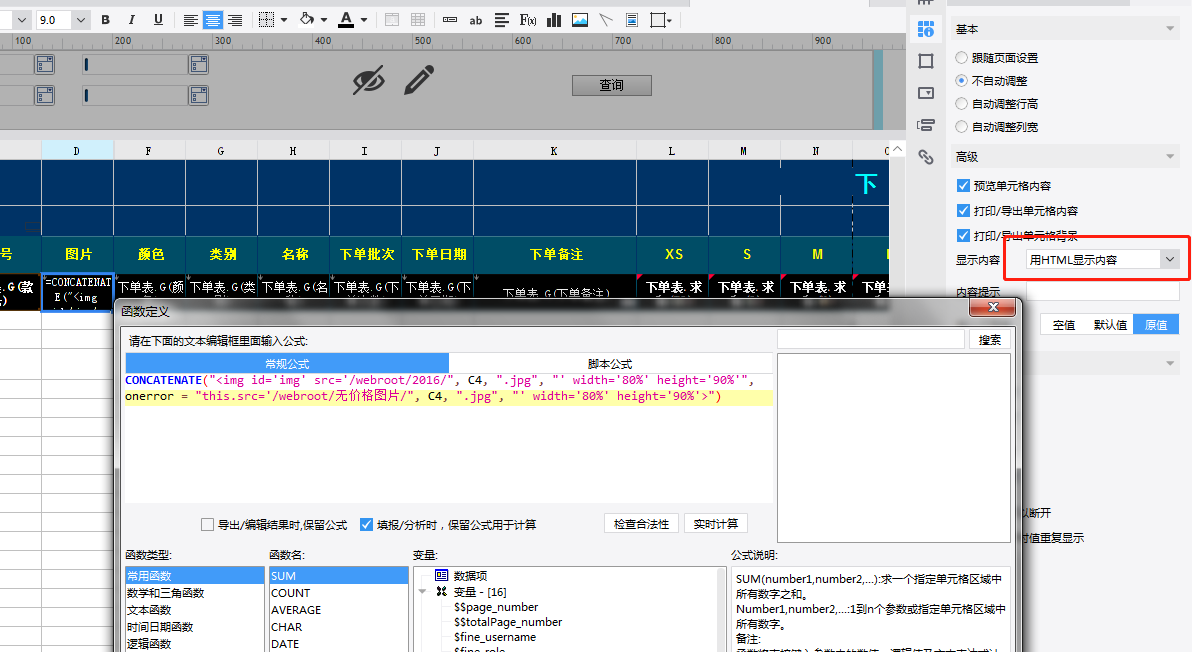
Task: Toggle checkbox 打印/导出单元格内容
Action: pyautogui.click(x=963, y=210)
